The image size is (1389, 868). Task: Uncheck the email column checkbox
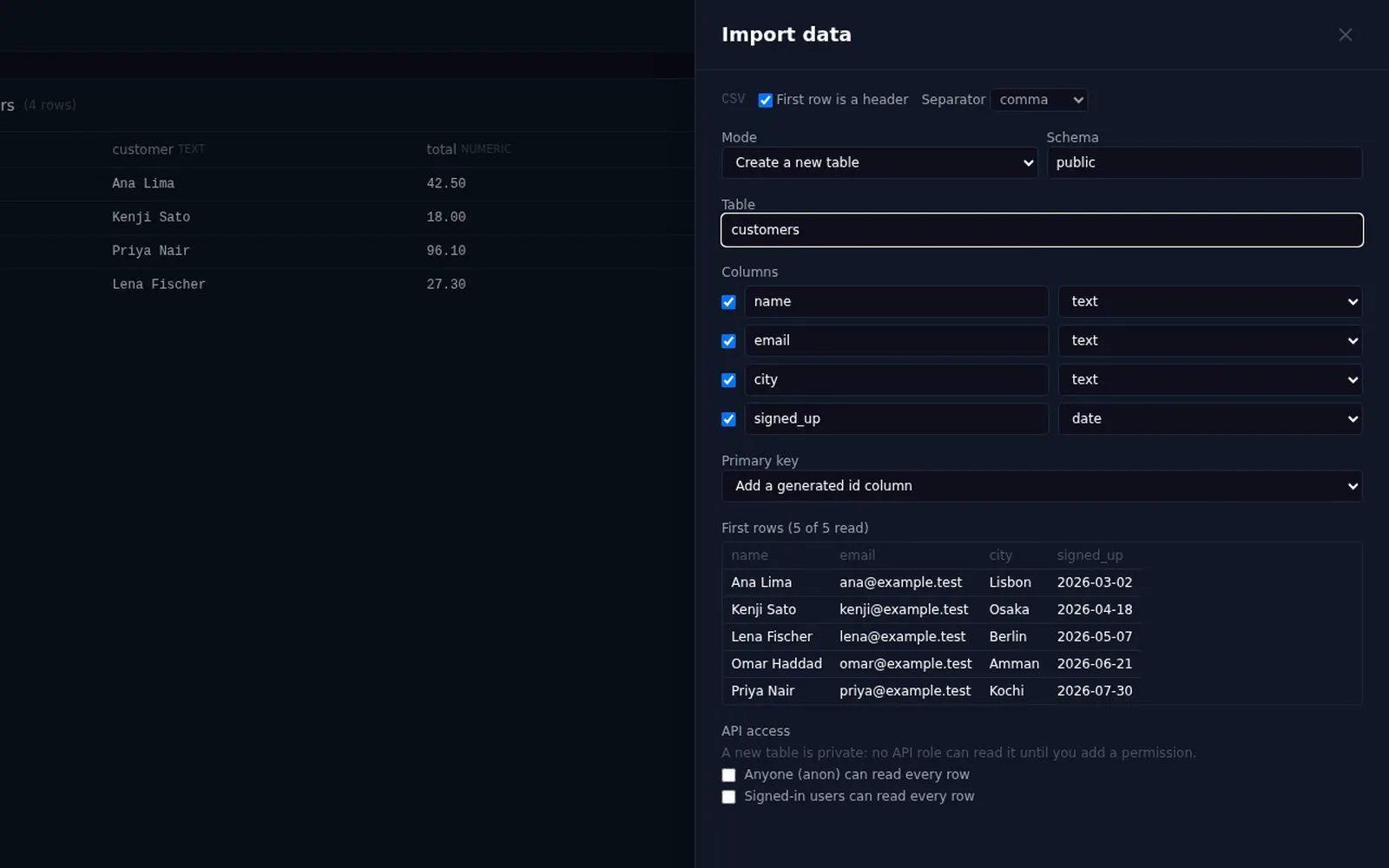728,341
